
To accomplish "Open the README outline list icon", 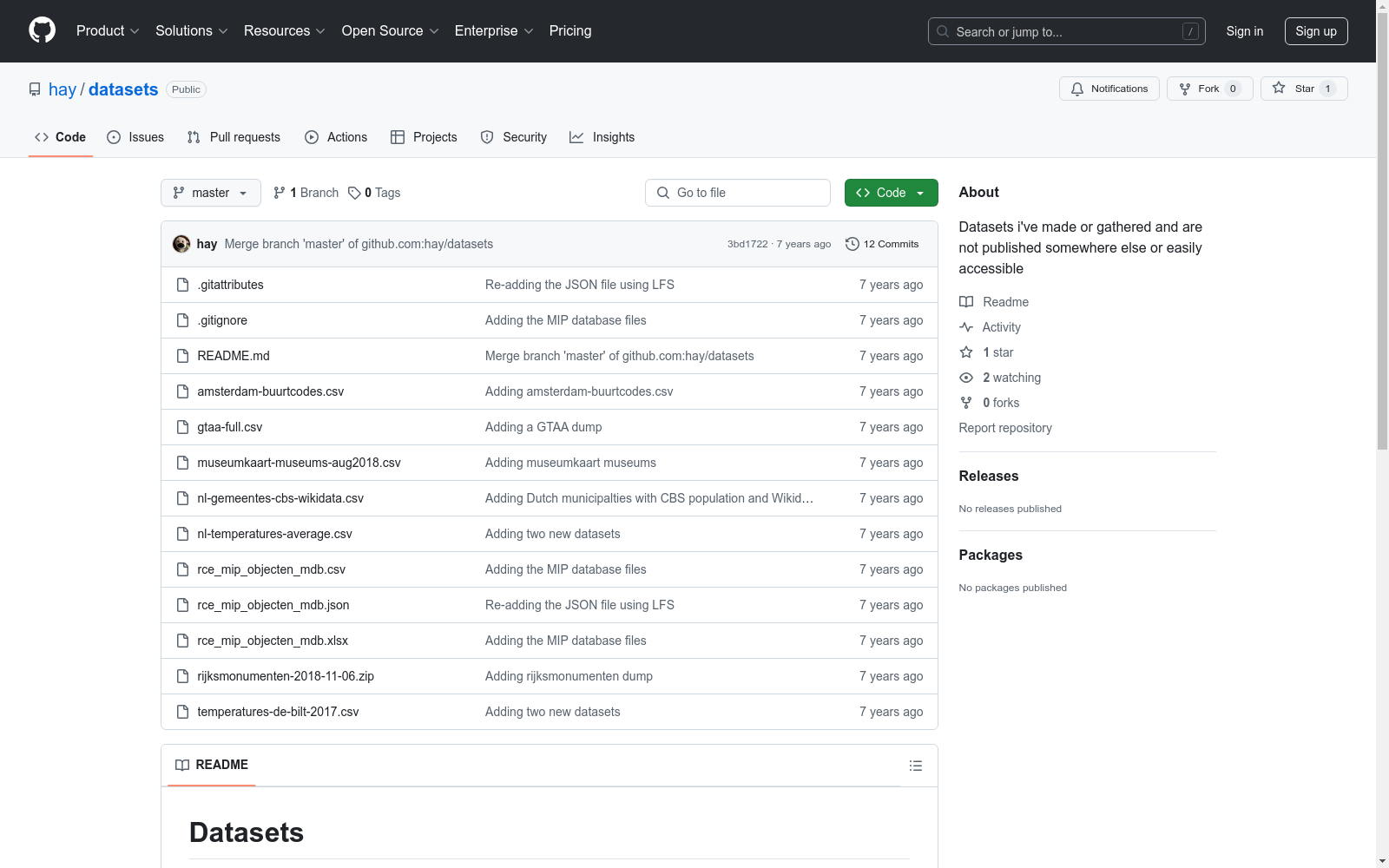I will [x=916, y=766].
